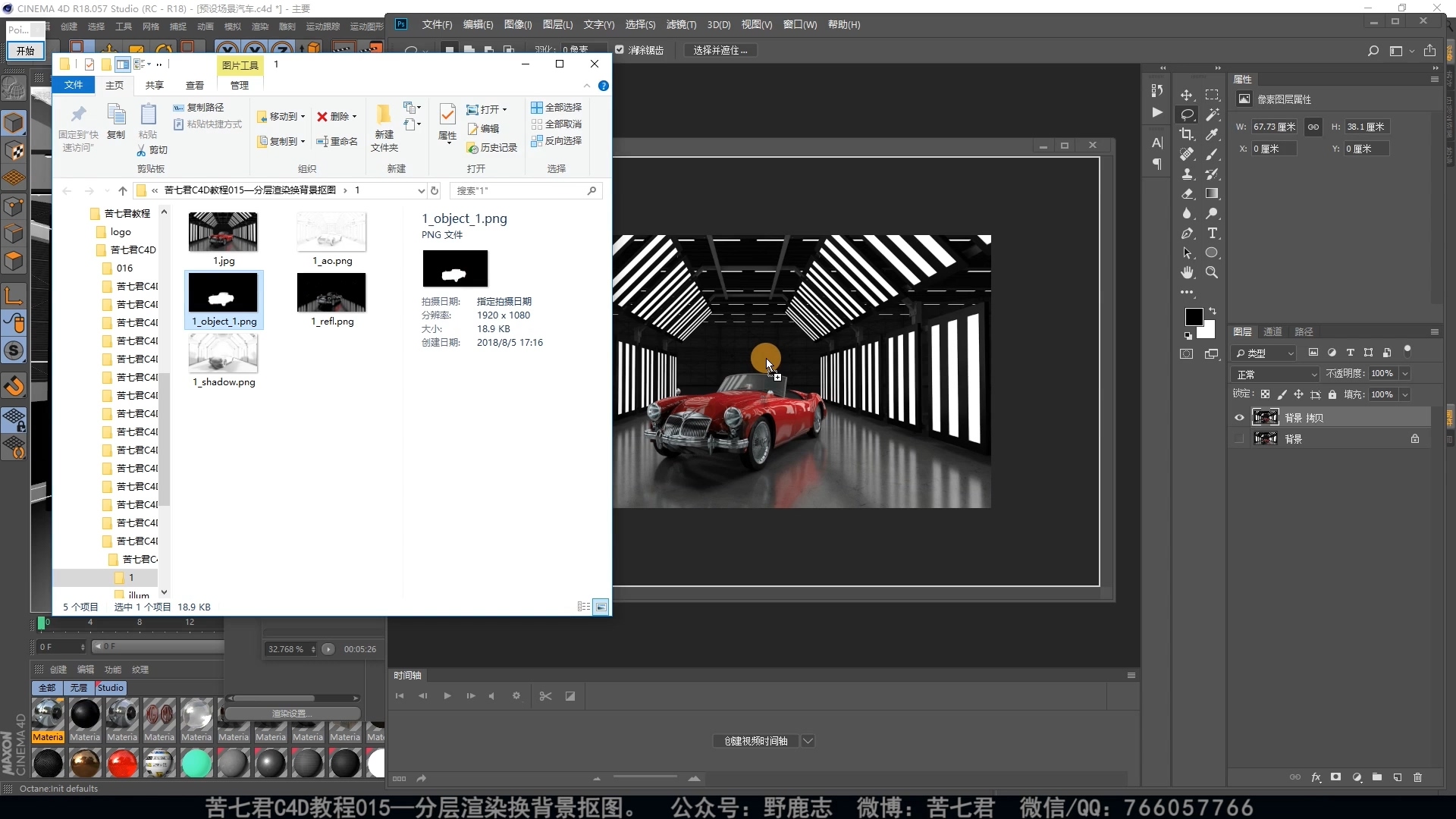
Task: Toggle lock all padlock icon
Action: [1332, 394]
